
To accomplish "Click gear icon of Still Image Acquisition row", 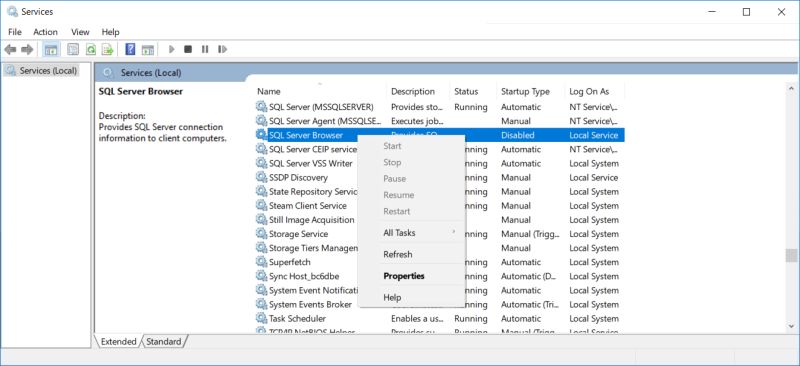I will [x=261, y=219].
